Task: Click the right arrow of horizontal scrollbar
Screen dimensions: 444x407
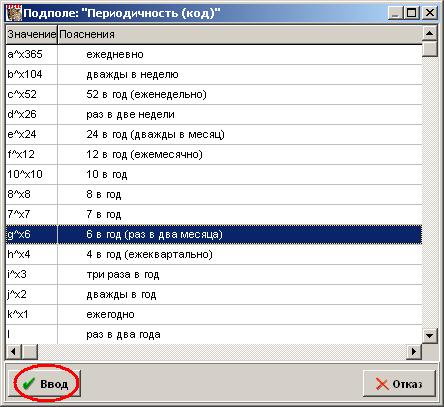Action: pos(414,351)
